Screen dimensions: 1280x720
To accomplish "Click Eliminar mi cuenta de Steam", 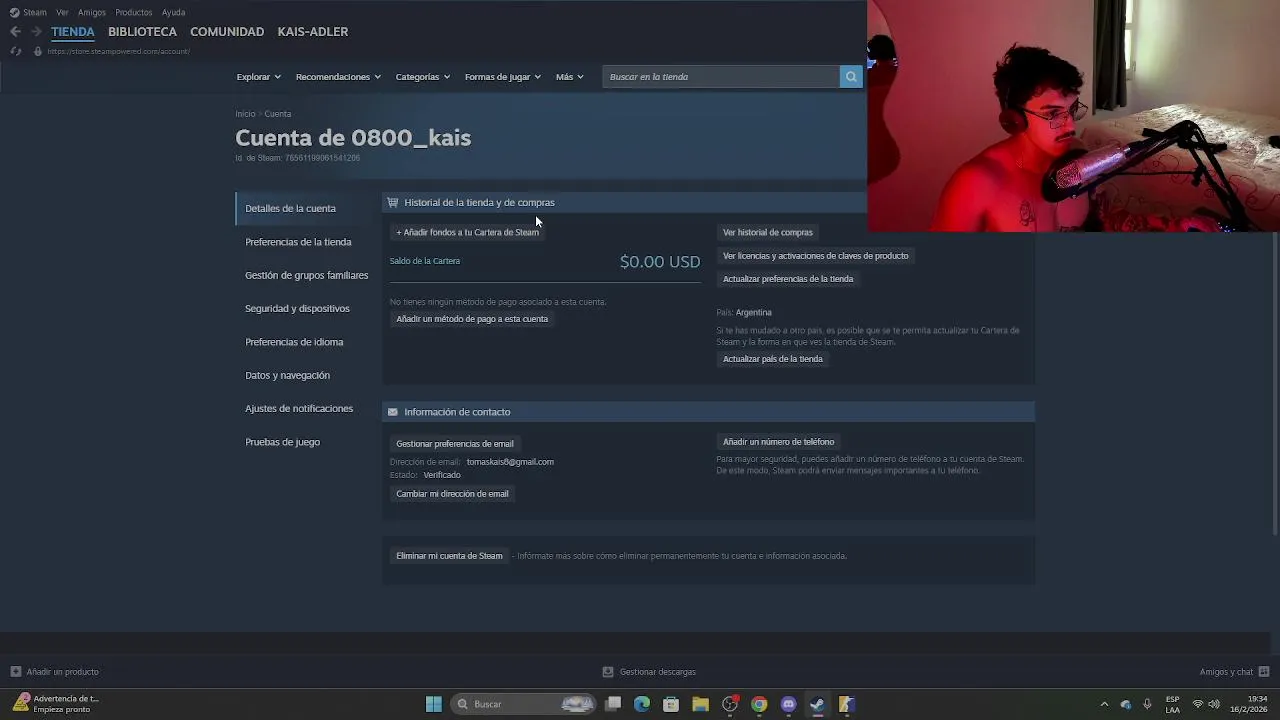I will 450,556.
